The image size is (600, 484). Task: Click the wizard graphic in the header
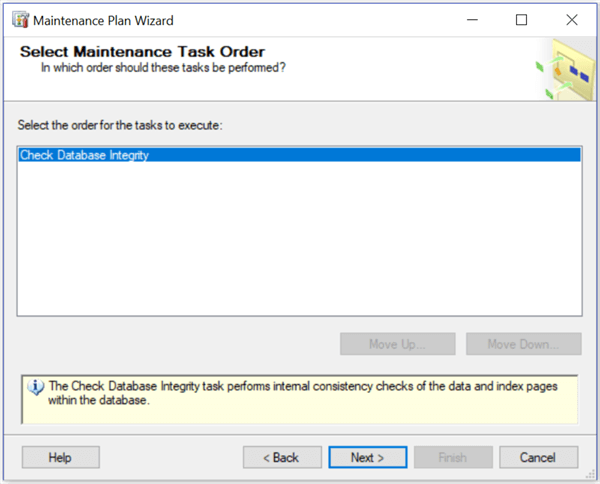(x=561, y=68)
